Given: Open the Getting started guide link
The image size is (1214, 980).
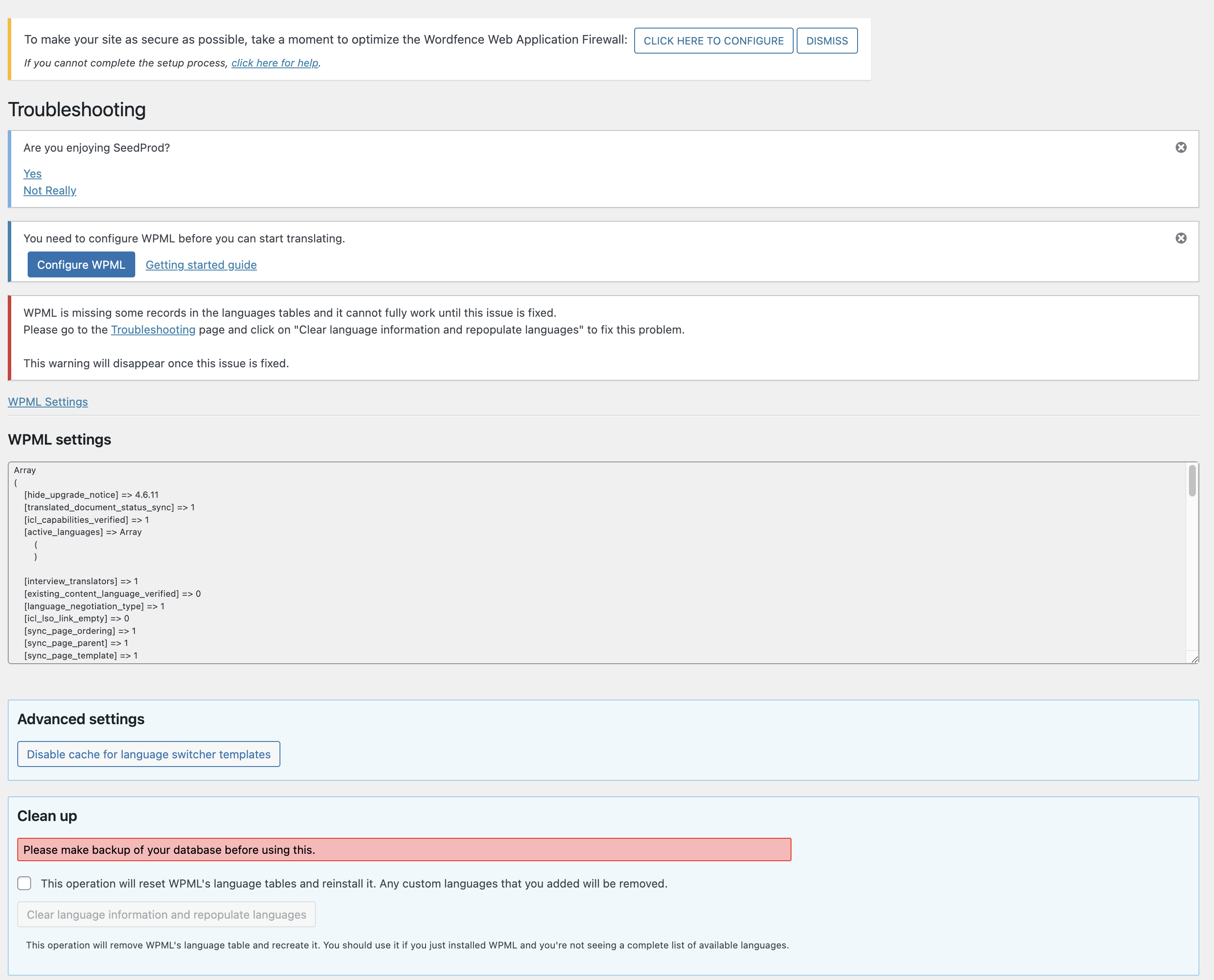Looking at the screenshot, I should [201, 265].
